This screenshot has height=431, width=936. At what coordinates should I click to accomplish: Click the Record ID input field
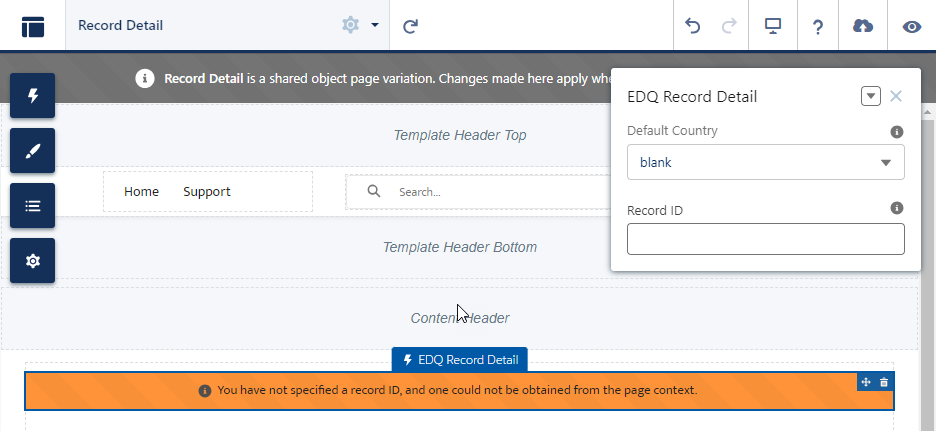coord(765,239)
